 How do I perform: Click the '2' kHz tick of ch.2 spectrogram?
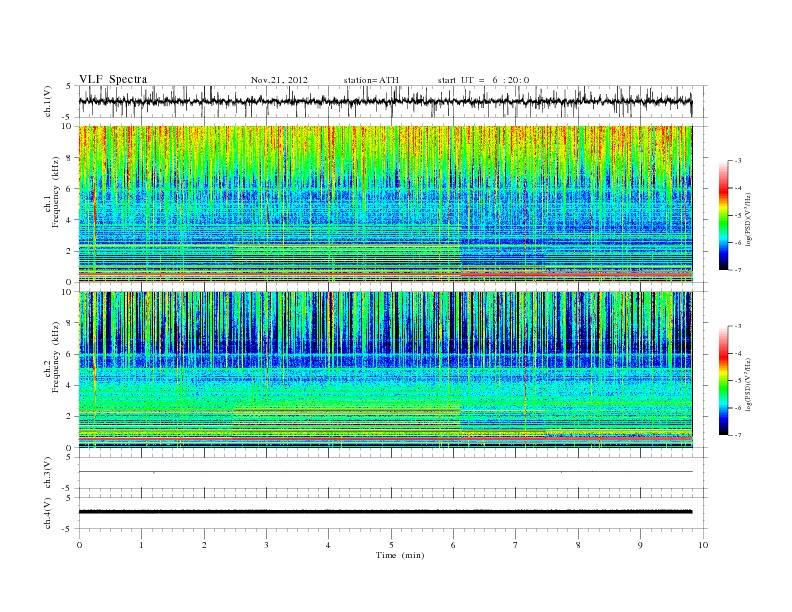tap(70, 417)
